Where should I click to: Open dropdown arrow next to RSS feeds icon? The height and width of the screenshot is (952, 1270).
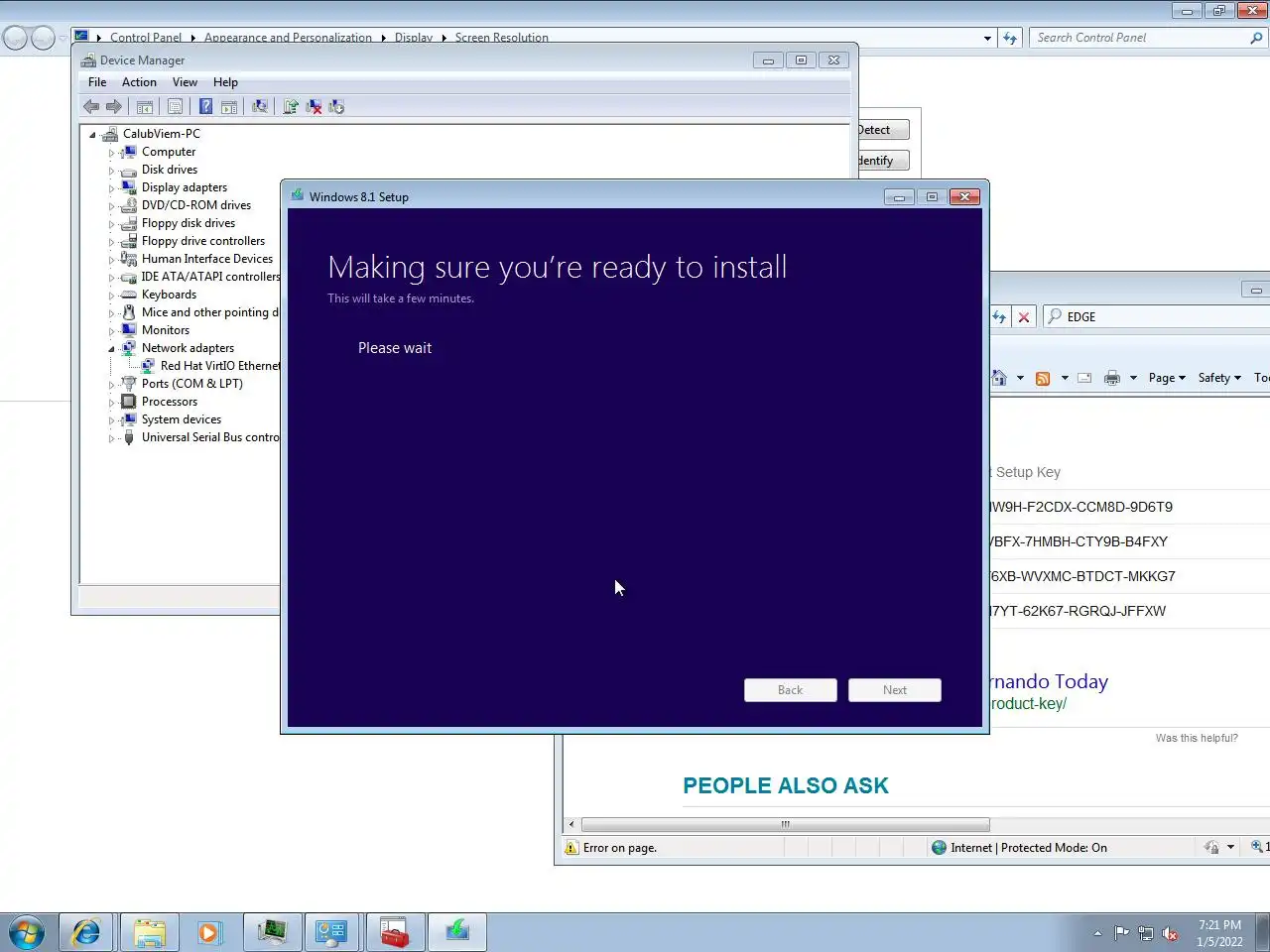pos(1065,378)
